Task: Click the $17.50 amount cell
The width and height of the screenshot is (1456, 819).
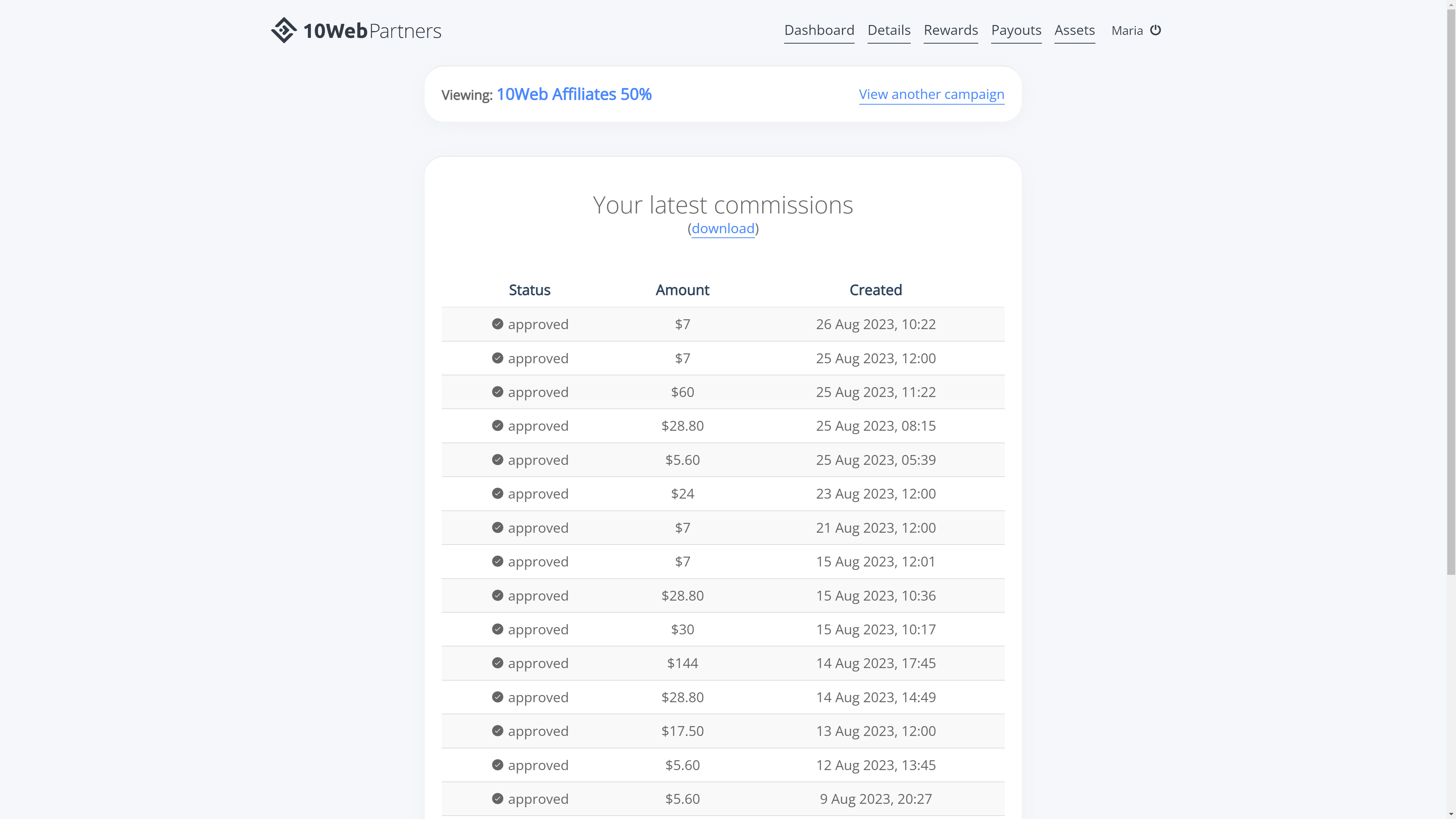Action: 682,731
